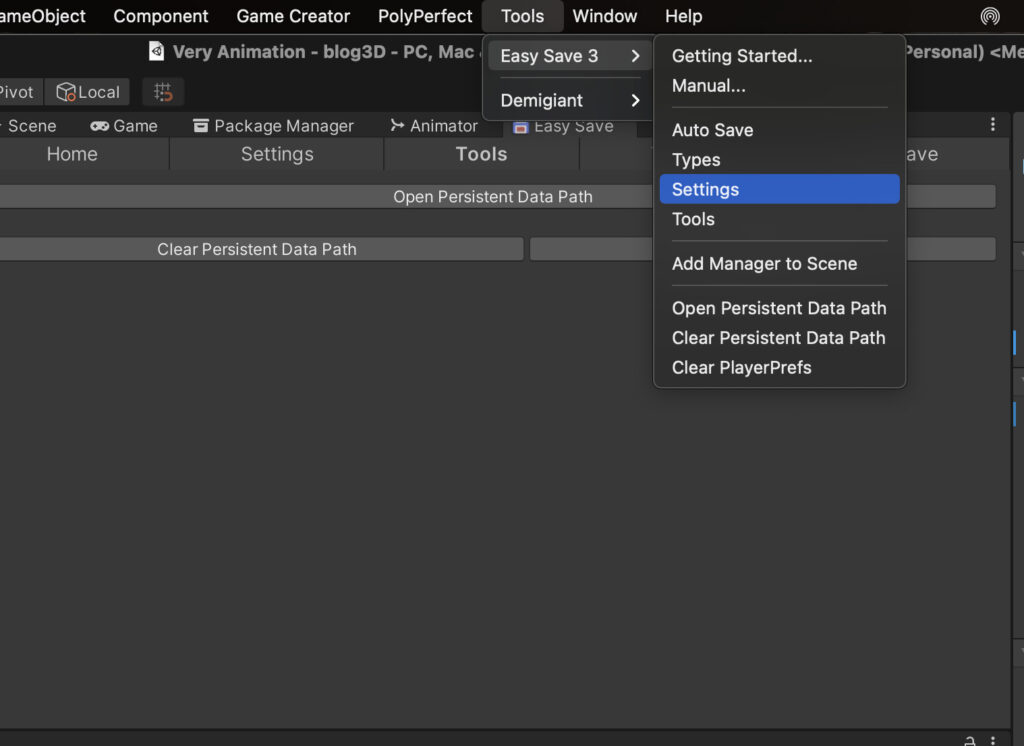
Task: Choose Clear PlayerPrefs from the submenu
Action: point(741,367)
